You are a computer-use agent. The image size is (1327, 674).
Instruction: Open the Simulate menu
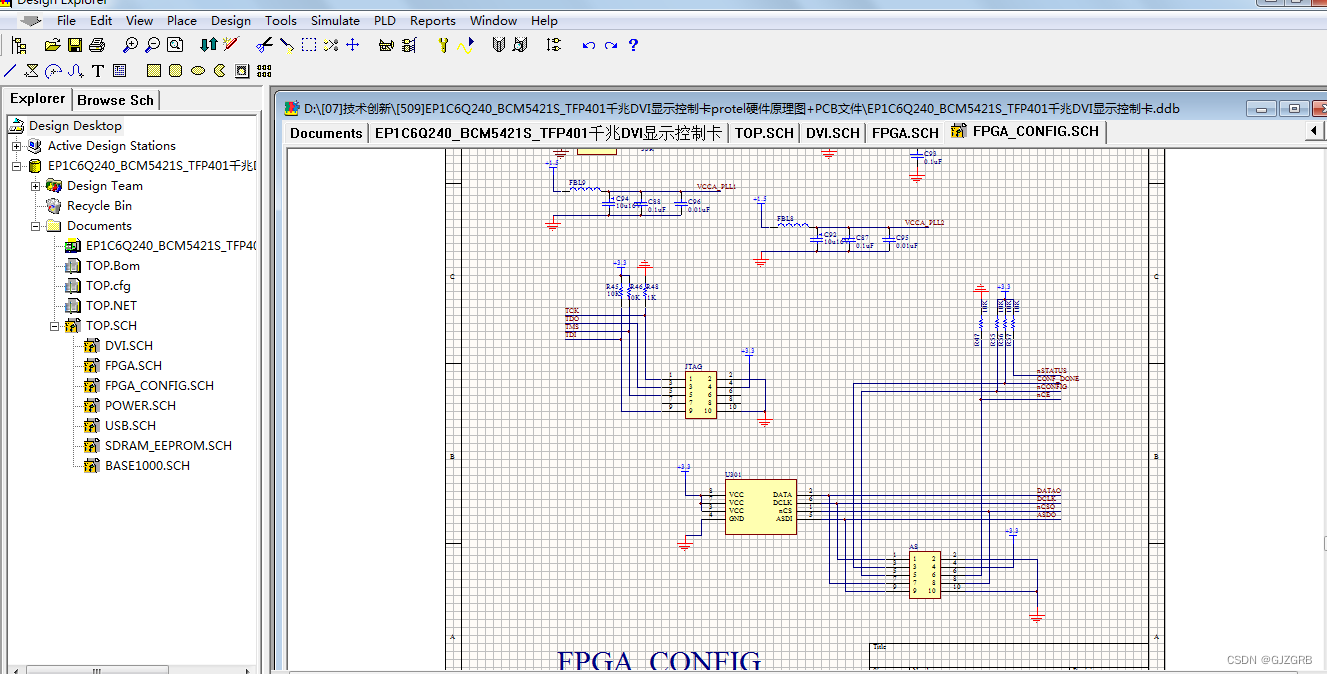[335, 20]
